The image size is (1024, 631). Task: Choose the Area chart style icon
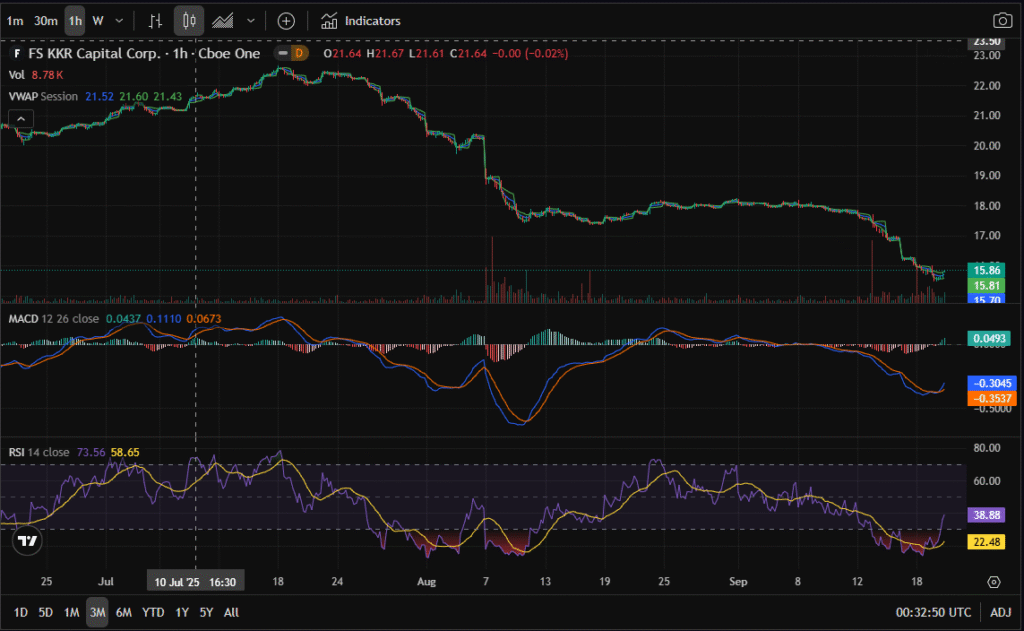224,20
